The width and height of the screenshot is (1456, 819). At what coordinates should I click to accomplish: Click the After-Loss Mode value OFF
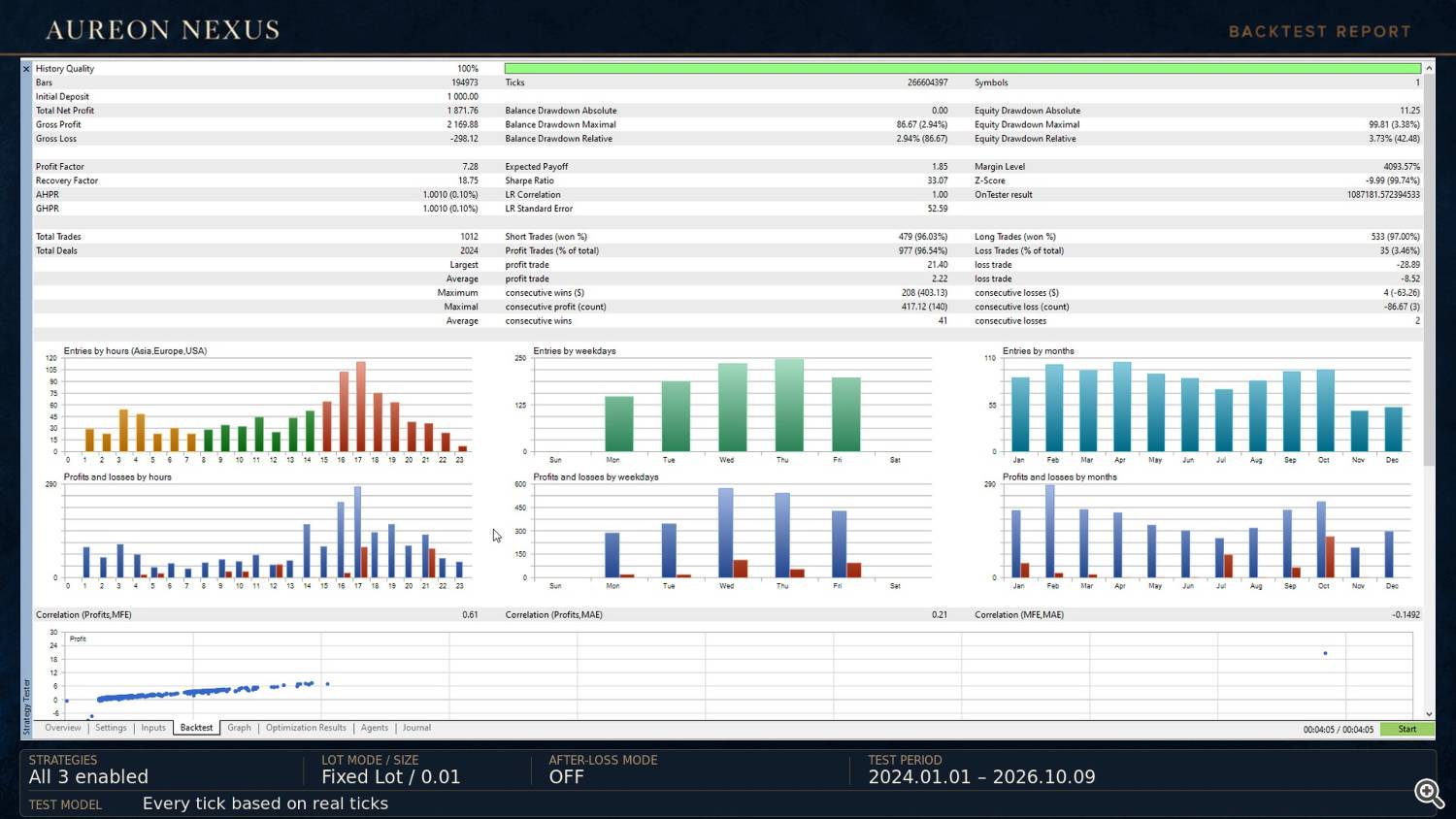tap(567, 777)
